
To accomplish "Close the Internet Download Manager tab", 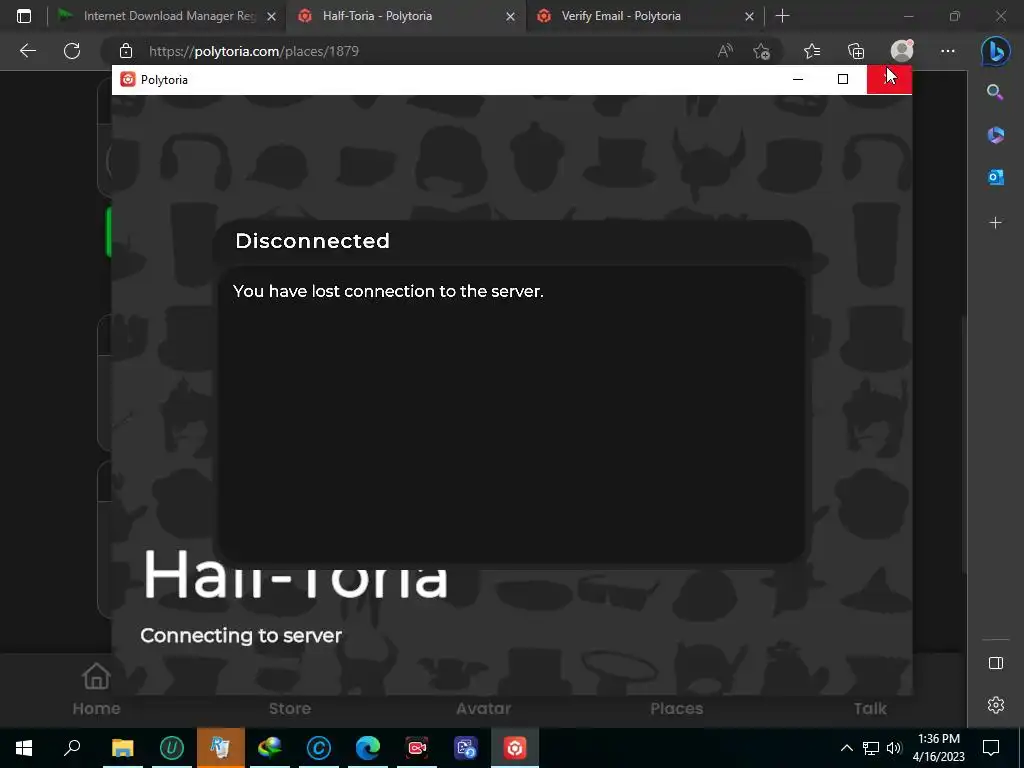I will point(272,17).
